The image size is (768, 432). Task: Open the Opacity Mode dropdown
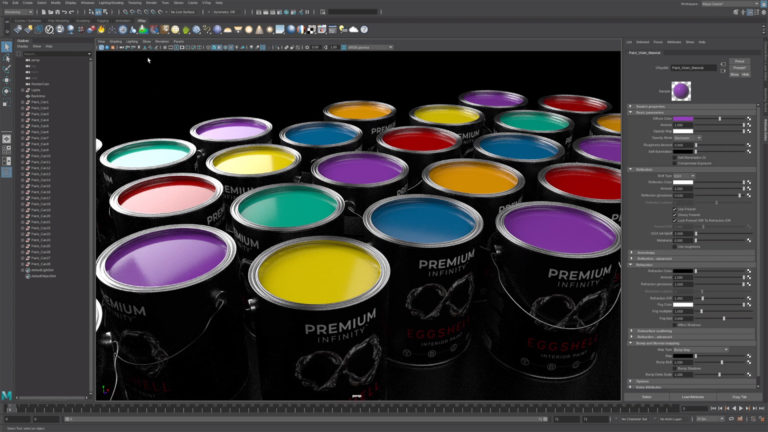tap(688, 138)
